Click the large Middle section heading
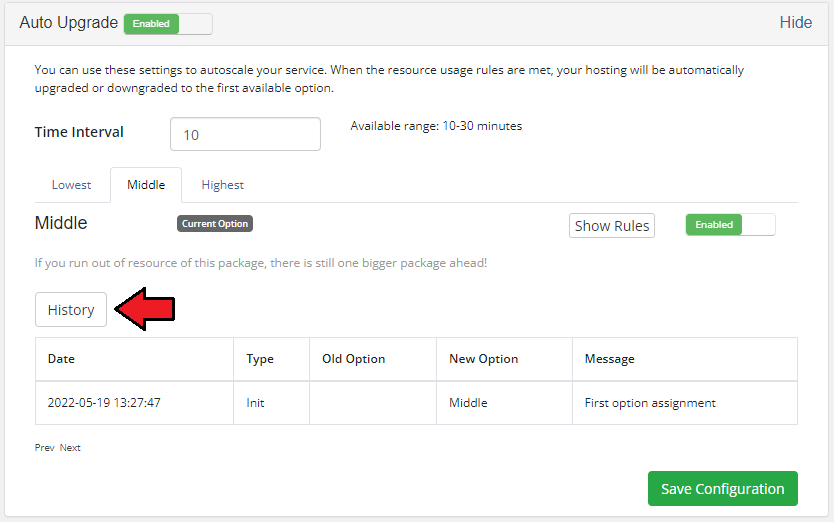The image size is (834, 522). coord(61,222)
